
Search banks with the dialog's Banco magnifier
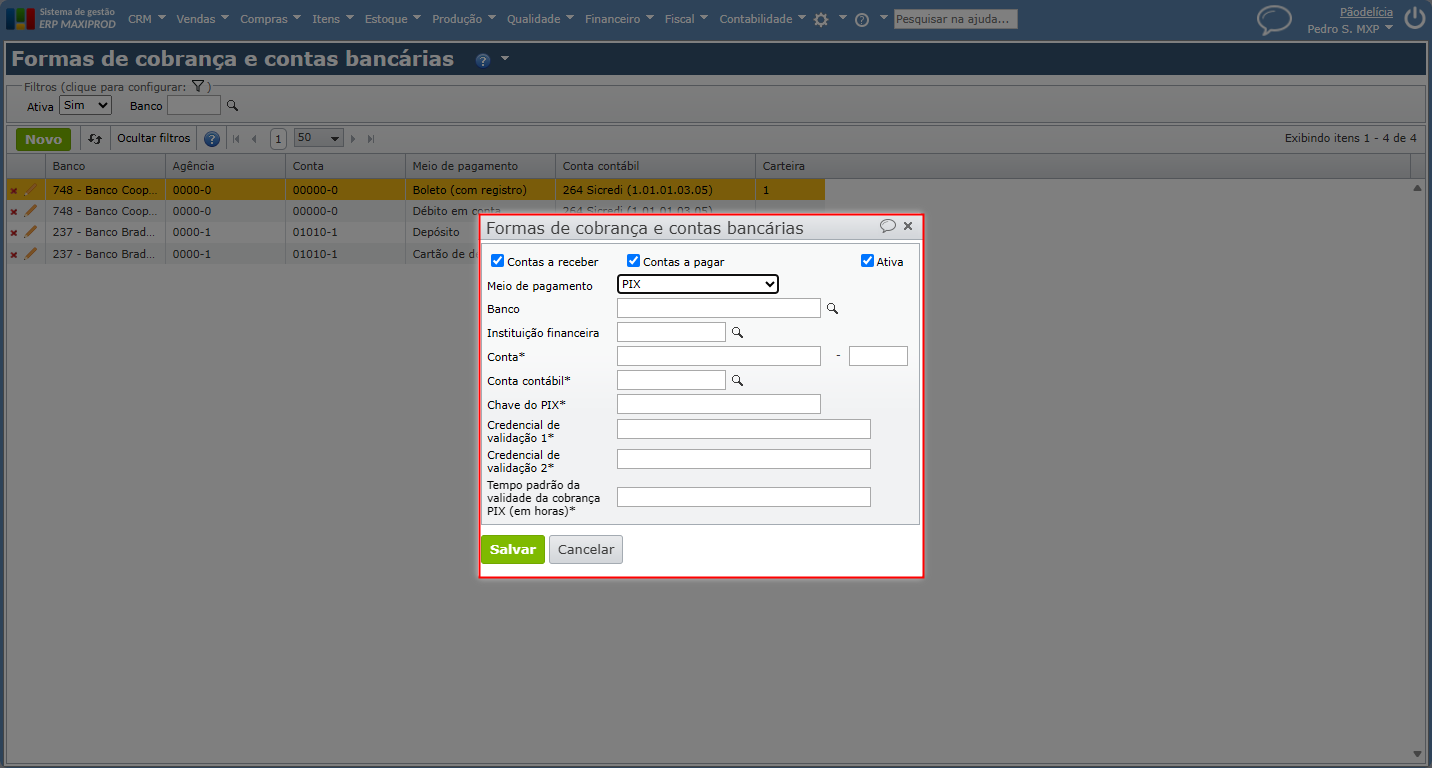tap(830, 309)
